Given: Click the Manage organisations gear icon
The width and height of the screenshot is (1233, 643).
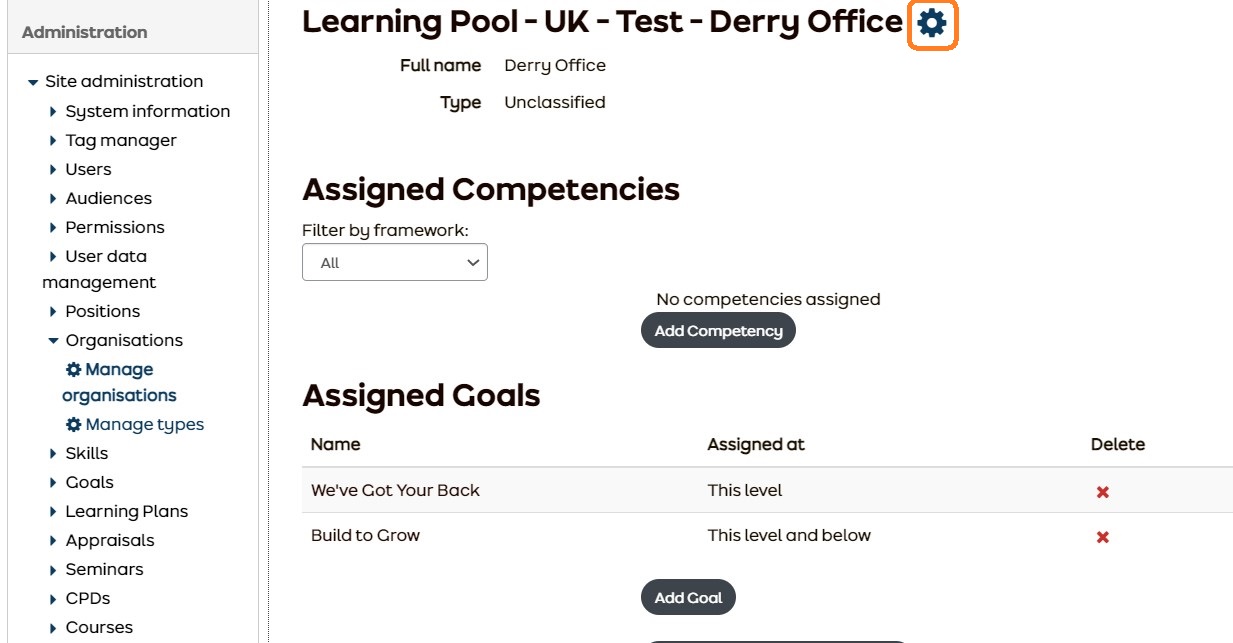Looking at the screenshot, I should coord(71,369).
